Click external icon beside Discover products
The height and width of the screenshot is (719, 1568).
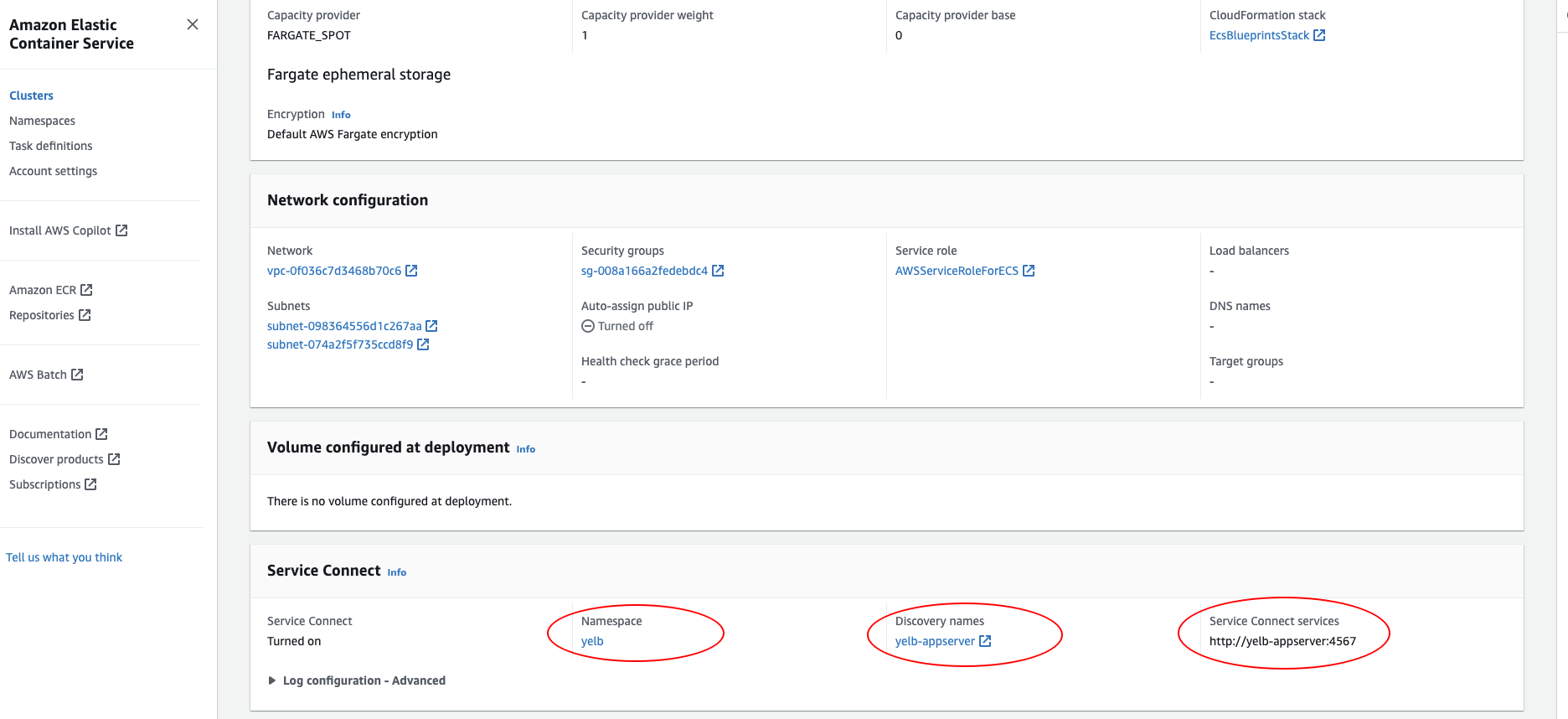pos(114,458)
